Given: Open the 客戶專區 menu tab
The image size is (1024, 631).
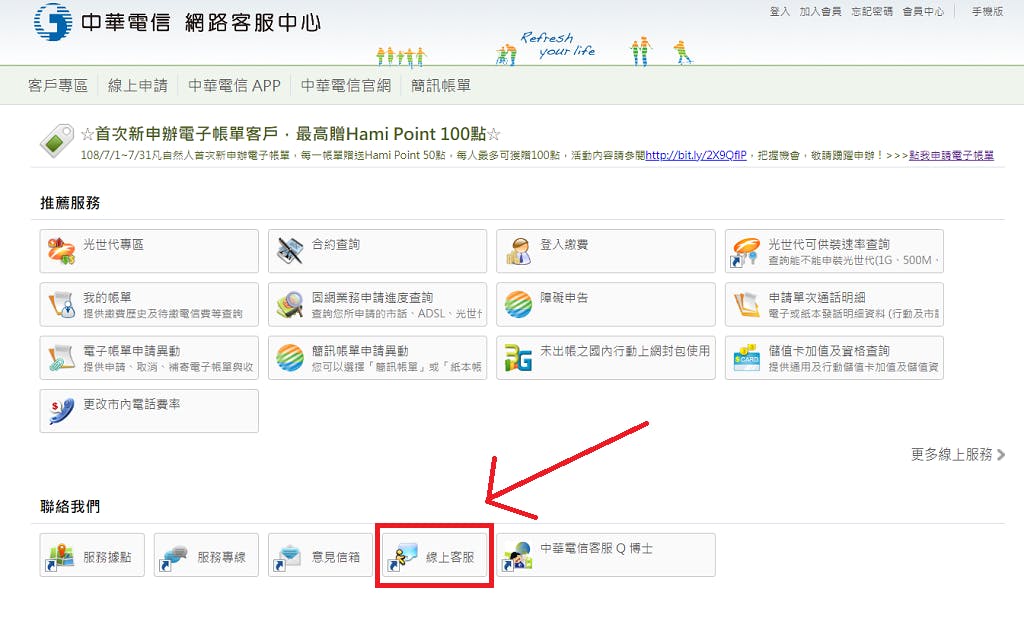Looking at the screenshot, I should click(58, 86).
